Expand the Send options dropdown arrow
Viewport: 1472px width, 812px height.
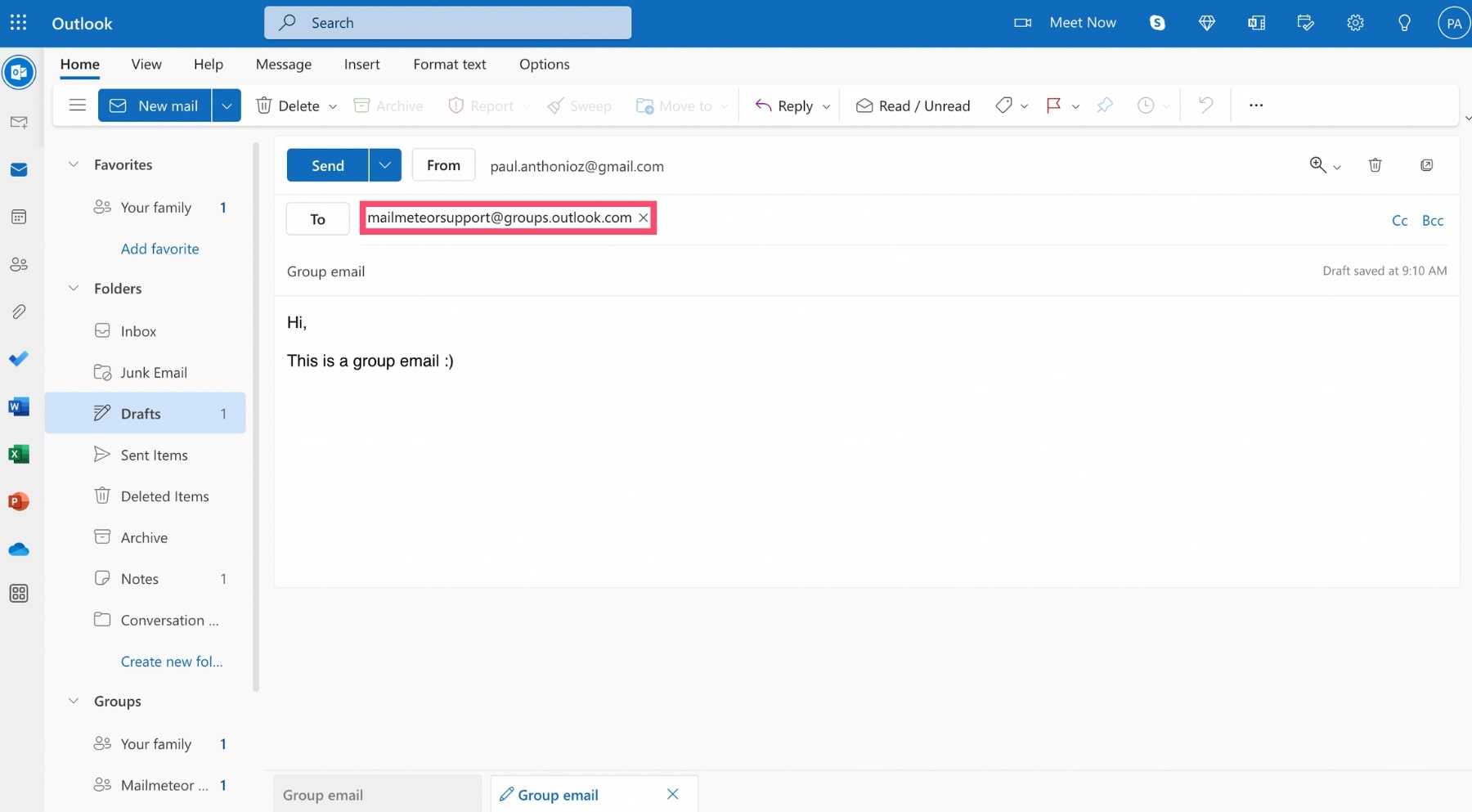pos(384,165)
